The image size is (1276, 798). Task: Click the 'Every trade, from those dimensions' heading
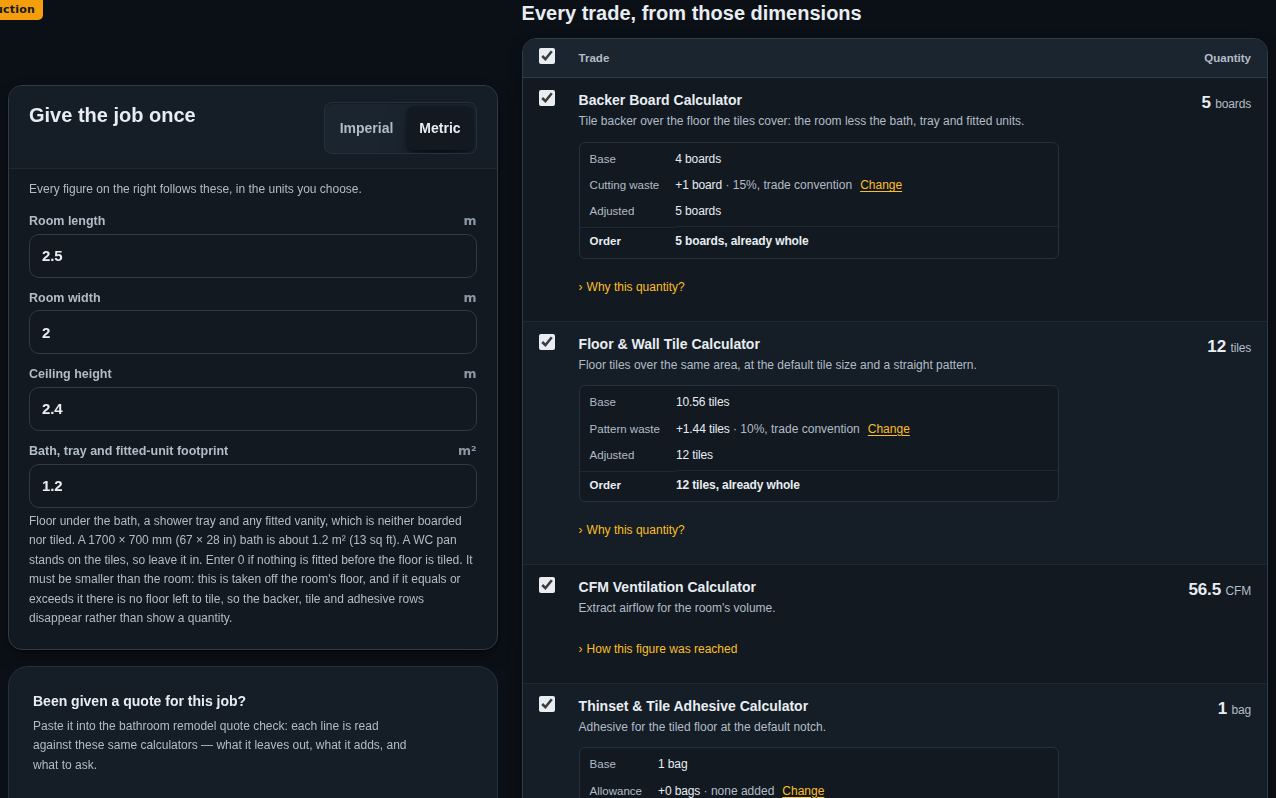tap(691, 13)
